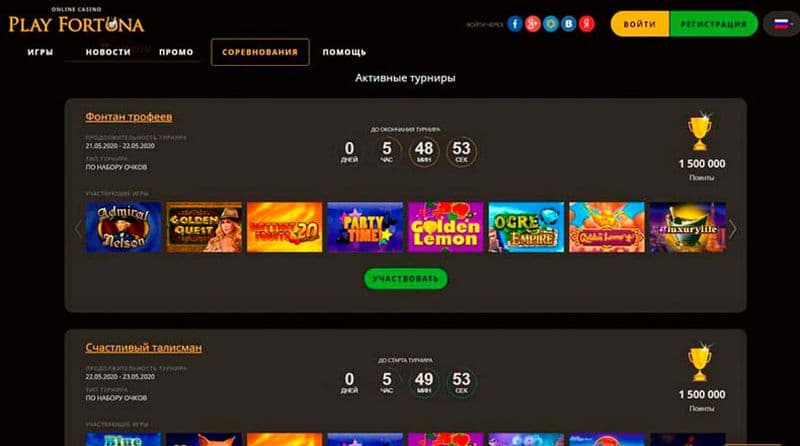Open the language flag dropdown
Viewport: 800px width, 446px height.
click(782, 23)
